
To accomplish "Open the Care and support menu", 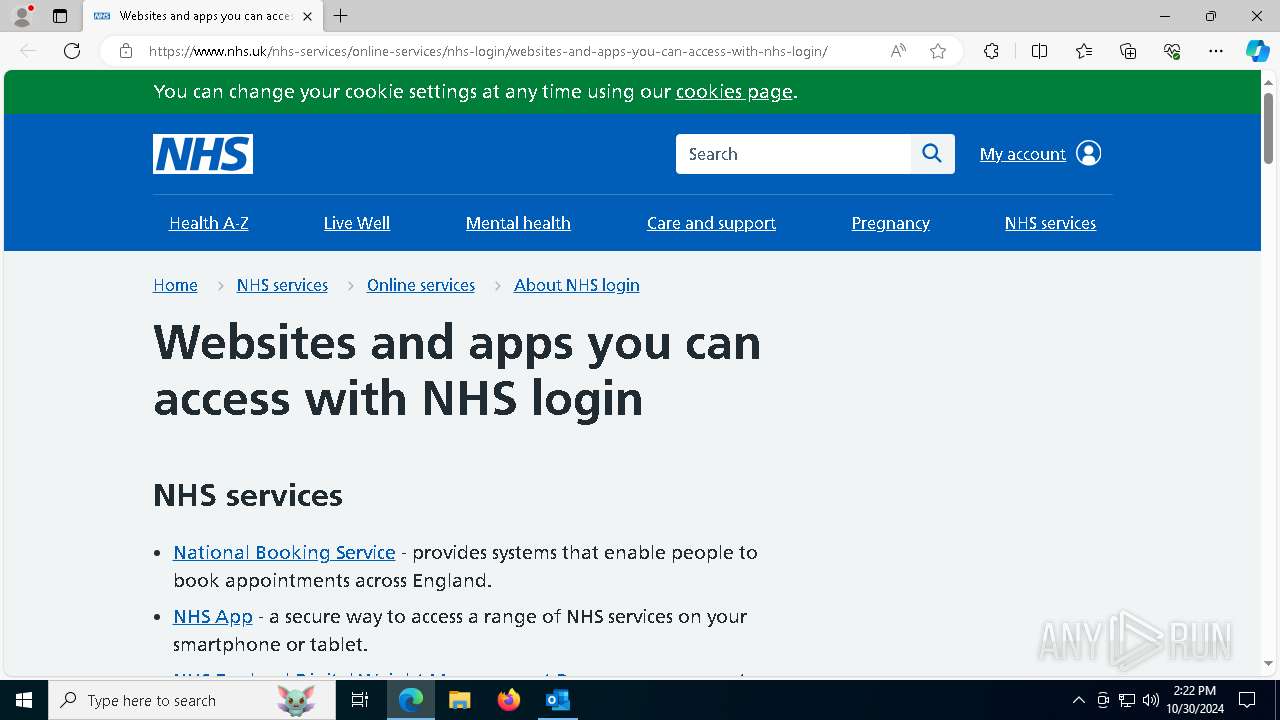I will (x=711, y=223).
